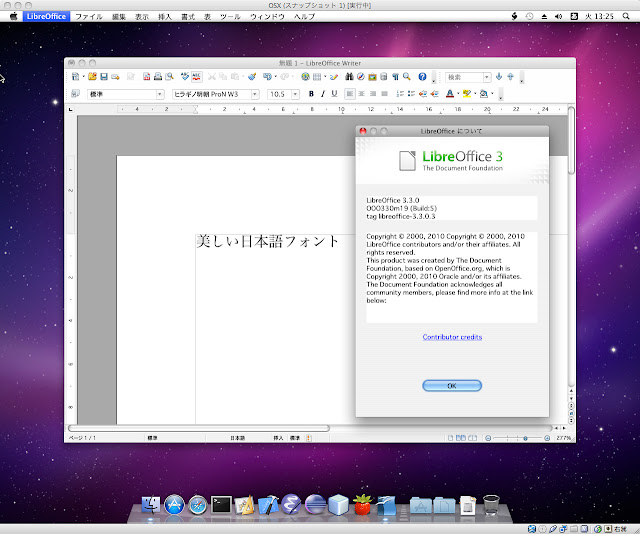Click the Zoom magnifier icon in toolbar
The image size is (640, 534).
[x=407, y=76]
